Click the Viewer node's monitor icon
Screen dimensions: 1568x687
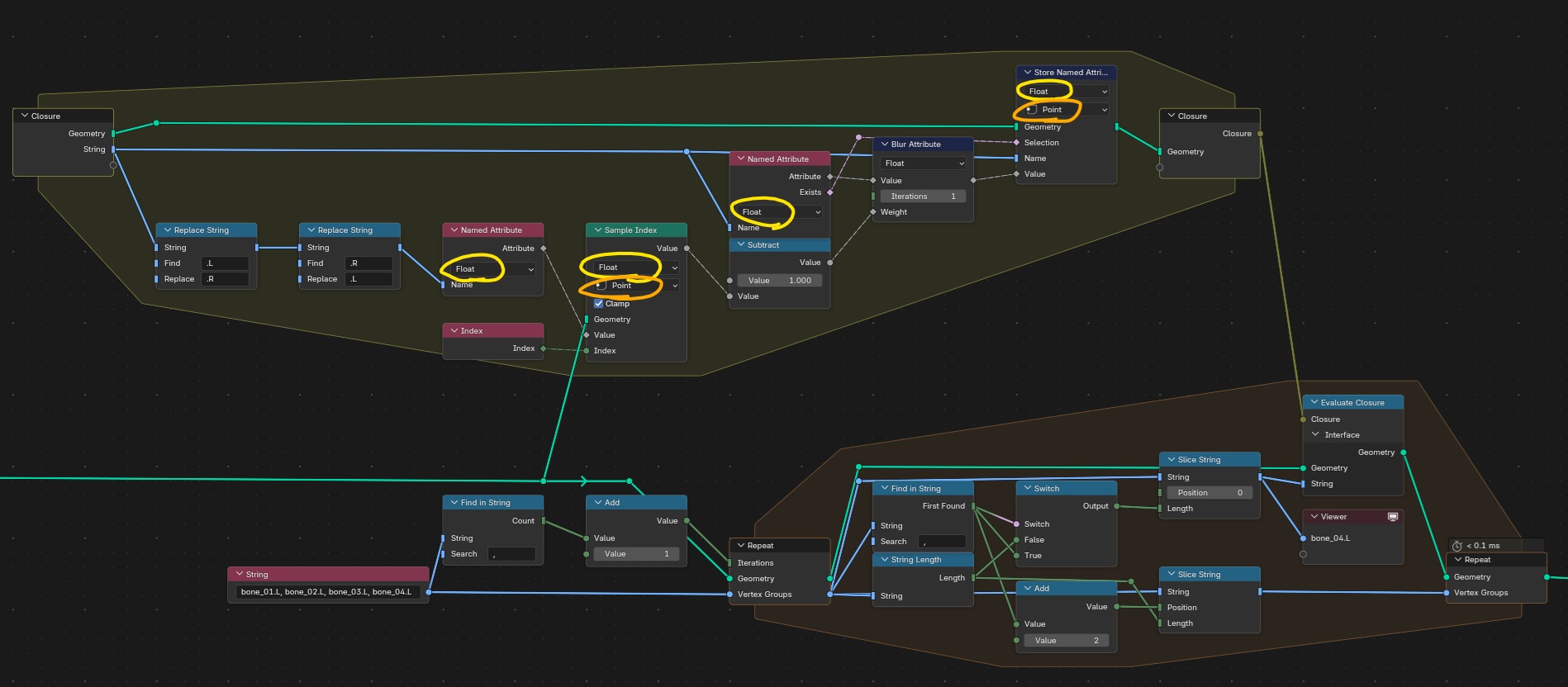point(1393,517)
